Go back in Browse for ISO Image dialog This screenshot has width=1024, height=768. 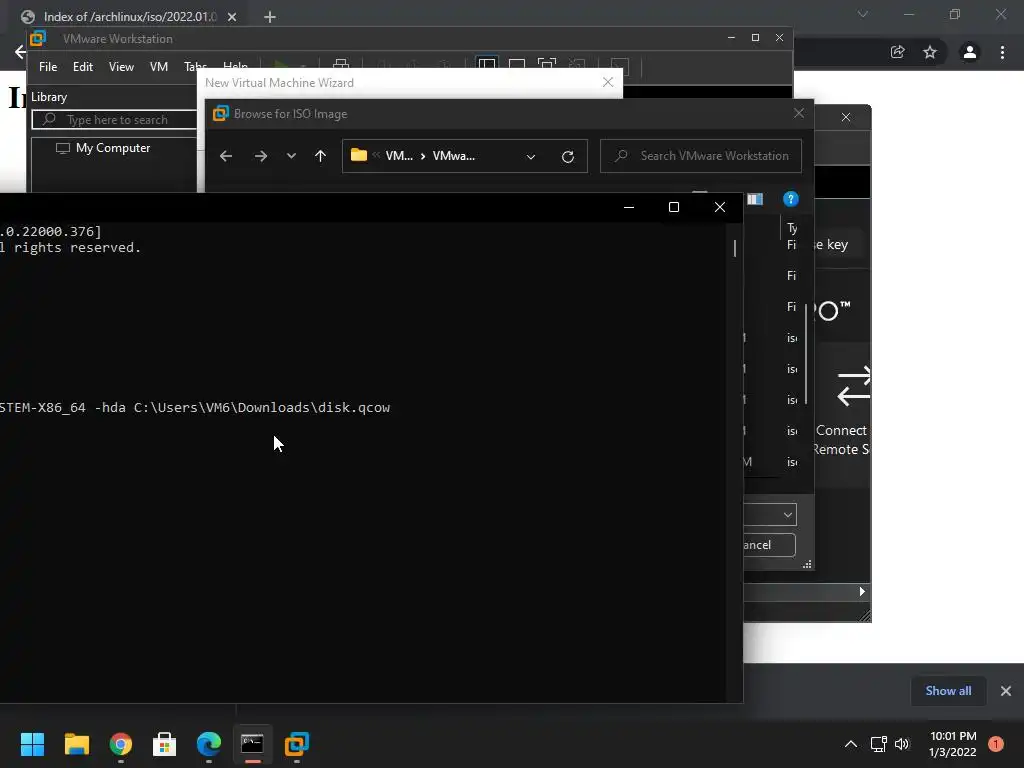226,156
